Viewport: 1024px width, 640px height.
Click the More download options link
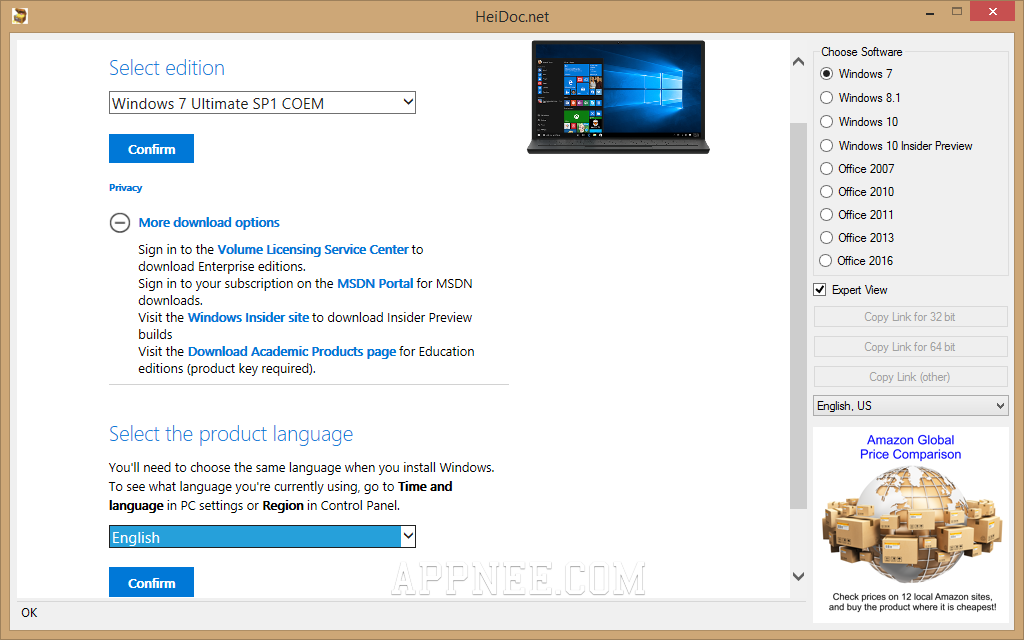[x=209, y=223]
